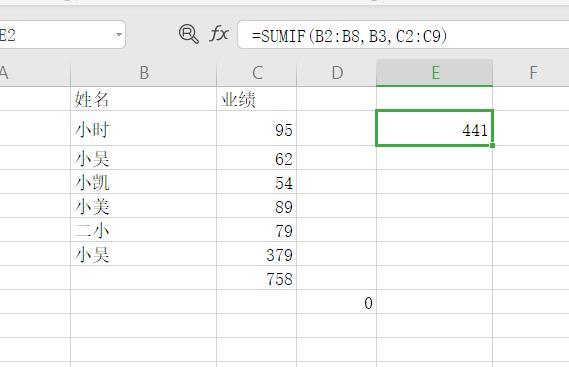Select the cell with name 二小

click(144, 230)
